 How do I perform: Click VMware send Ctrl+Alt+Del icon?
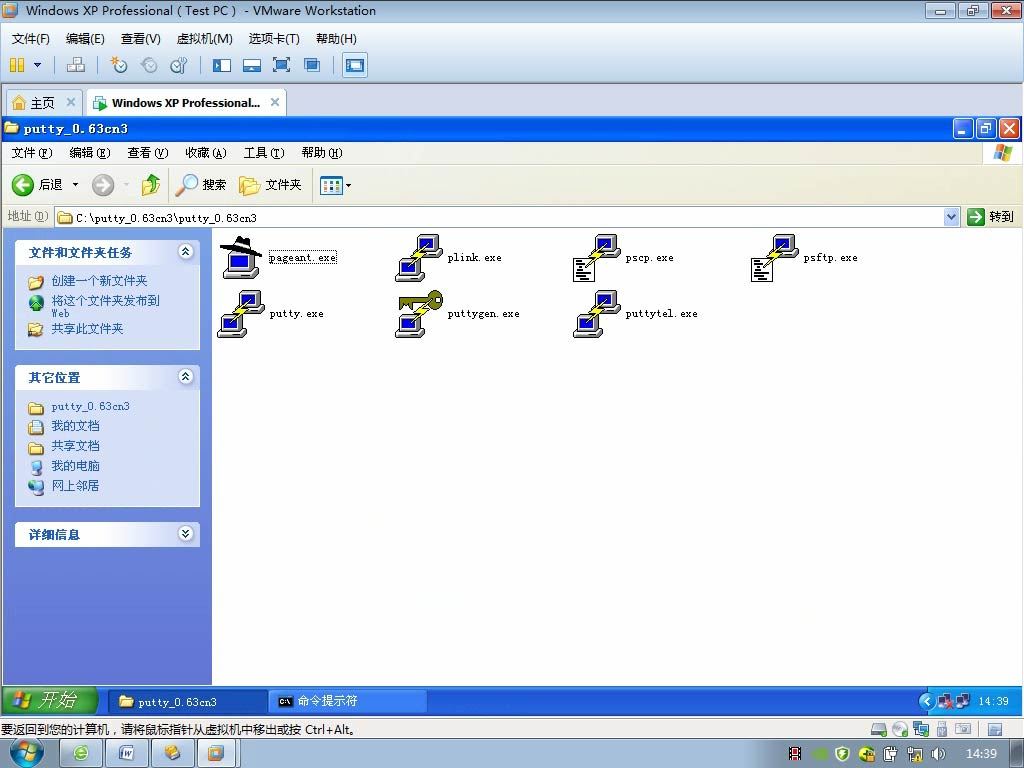point(76,65)
